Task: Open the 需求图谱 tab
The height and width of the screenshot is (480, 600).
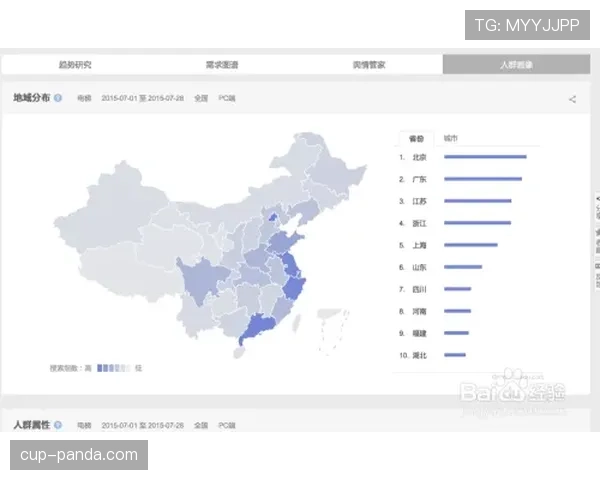Action: coord(222,65)
